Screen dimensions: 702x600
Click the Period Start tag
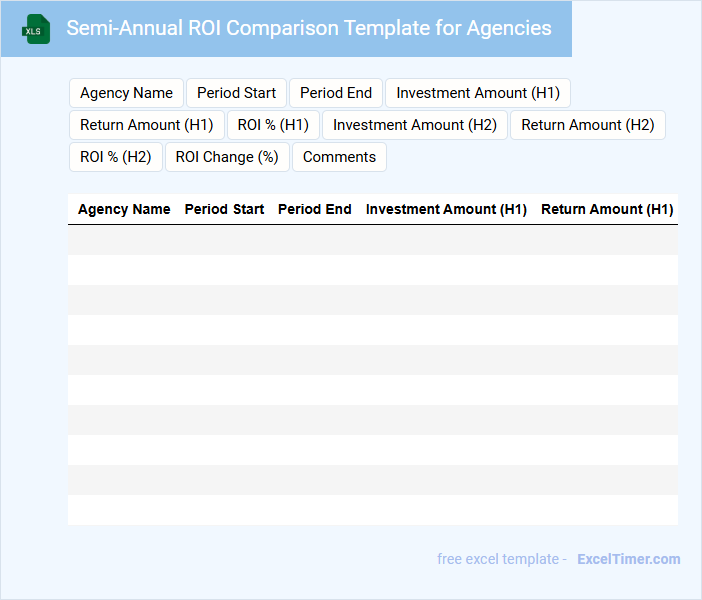(236, 93)
